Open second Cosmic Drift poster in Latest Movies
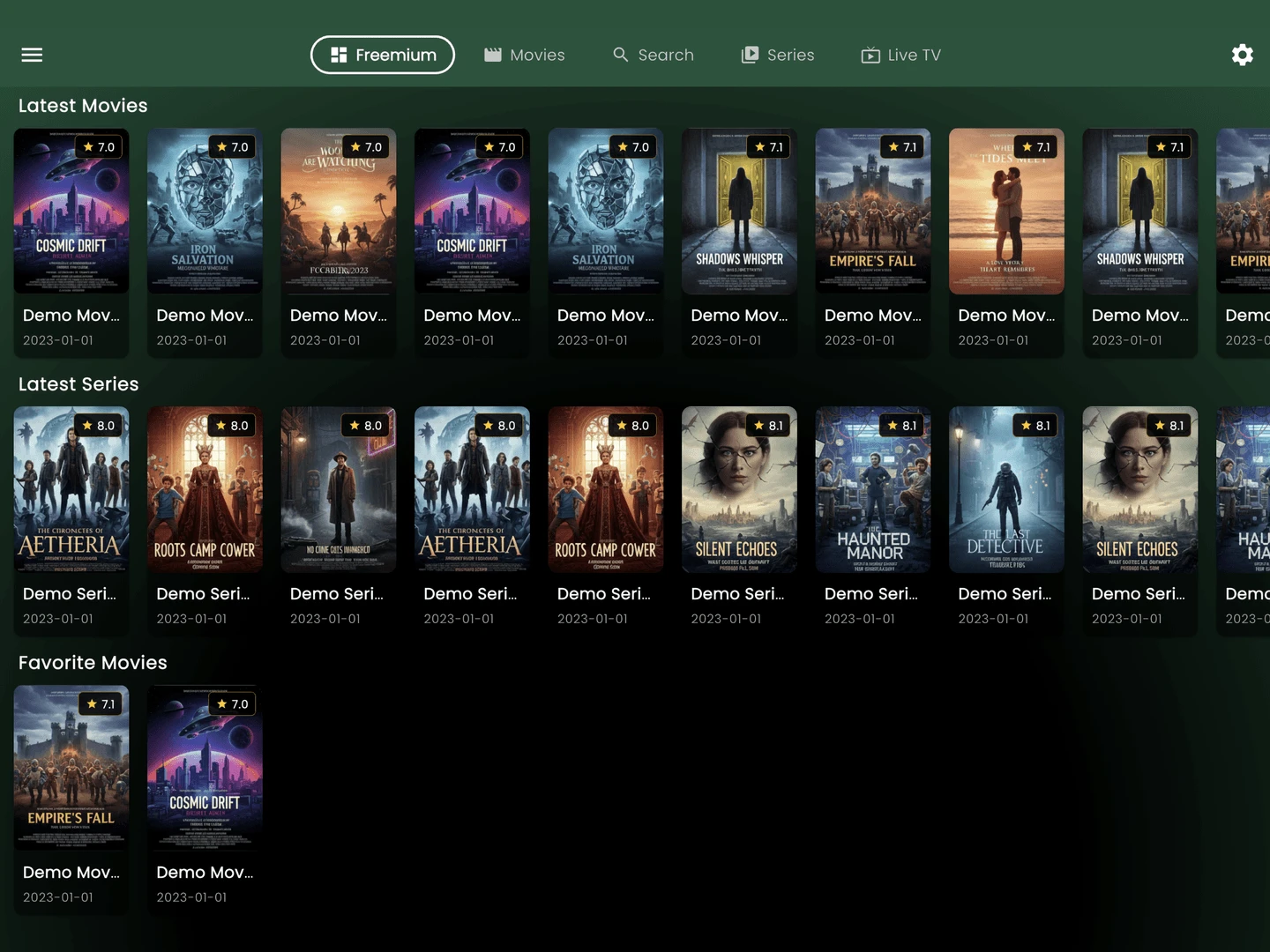 tap(472, 211)
